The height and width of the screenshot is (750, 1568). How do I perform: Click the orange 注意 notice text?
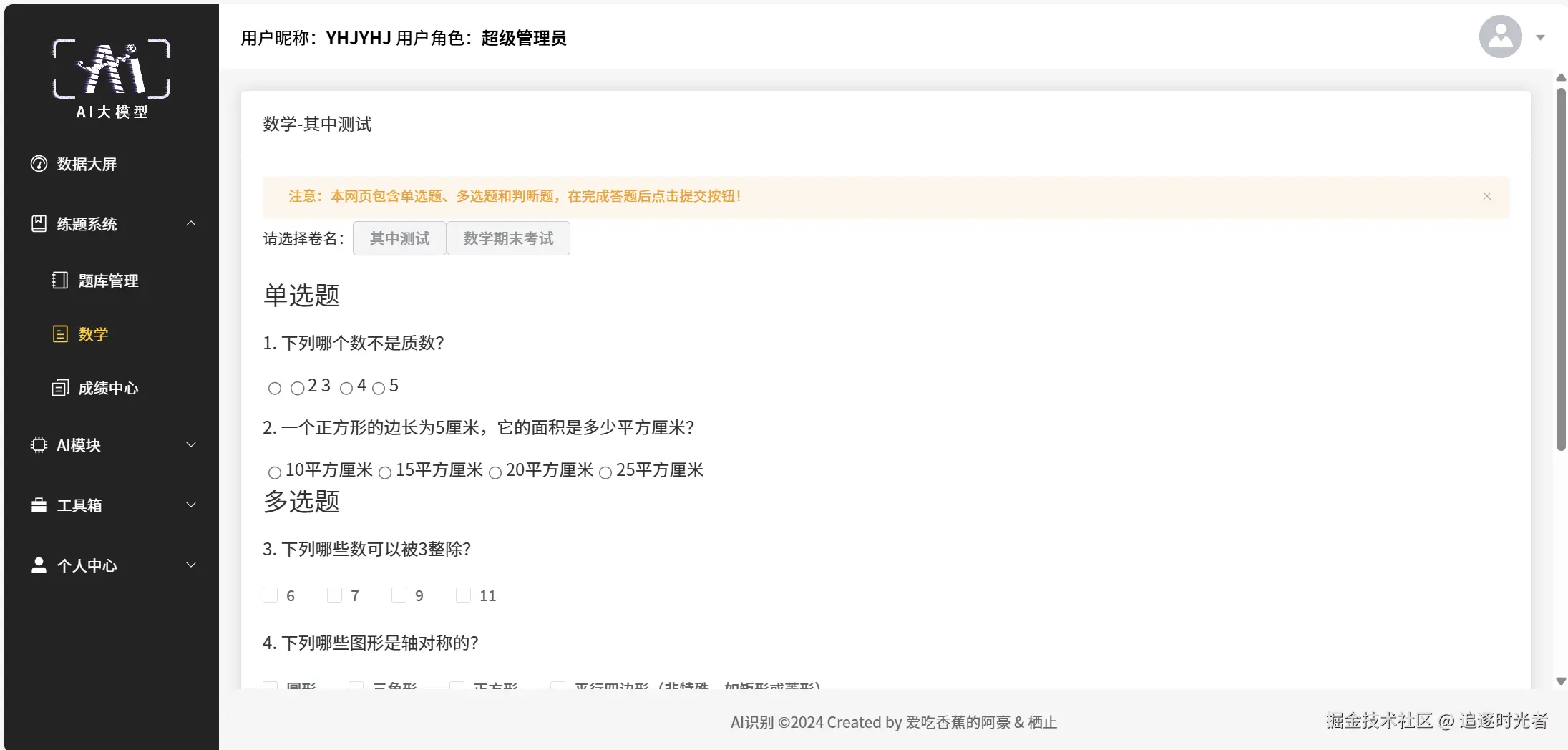[515, 196]
